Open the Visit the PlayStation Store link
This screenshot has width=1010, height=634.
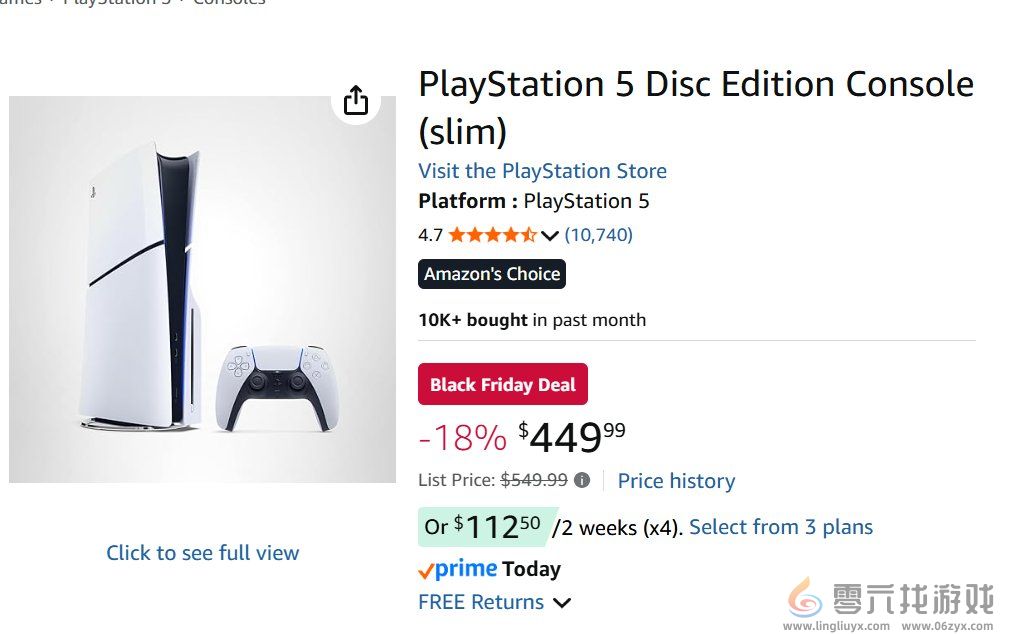542,171
